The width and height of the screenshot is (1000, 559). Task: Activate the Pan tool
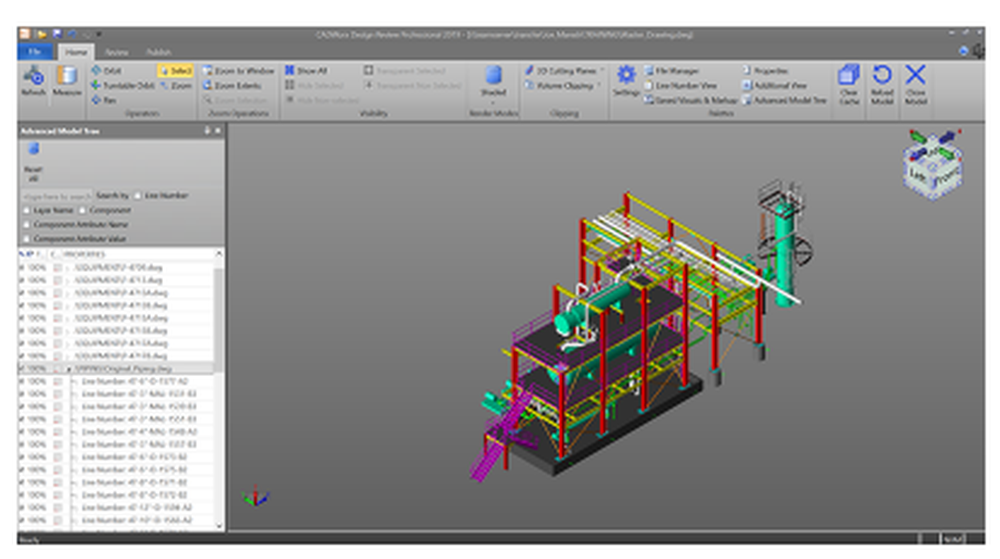click(104, 100)
